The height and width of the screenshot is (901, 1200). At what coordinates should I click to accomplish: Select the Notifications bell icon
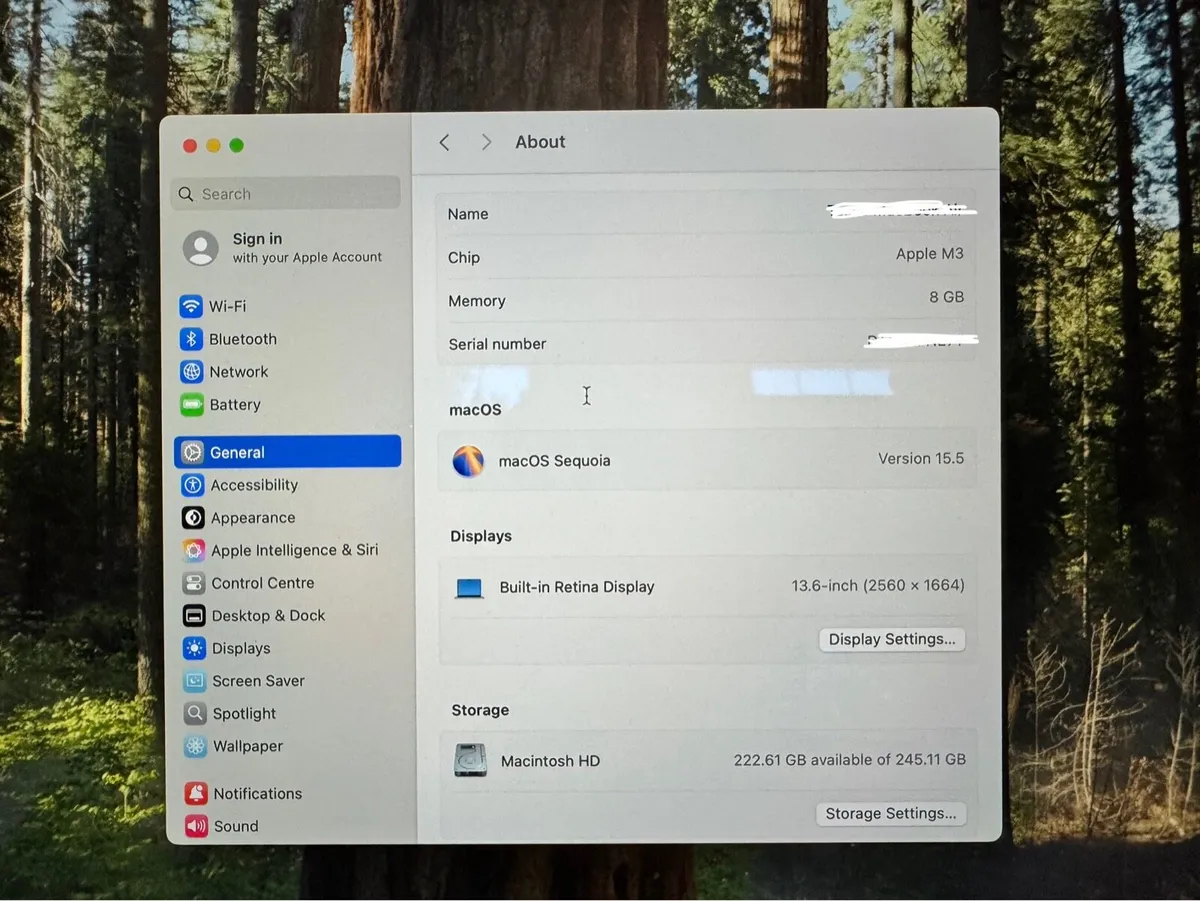point(196,794)
